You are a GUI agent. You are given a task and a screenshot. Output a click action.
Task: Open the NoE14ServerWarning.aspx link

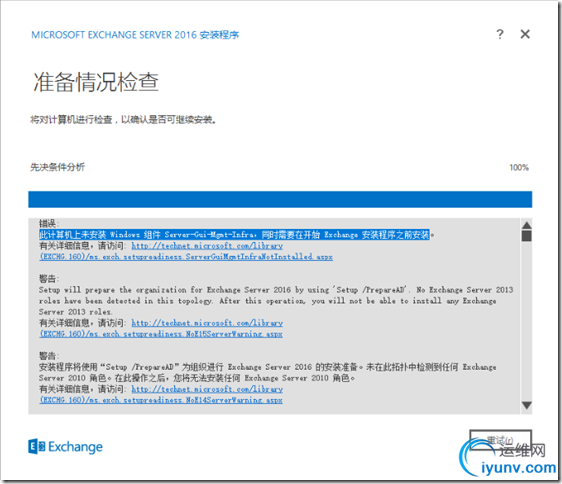point(161,400)
